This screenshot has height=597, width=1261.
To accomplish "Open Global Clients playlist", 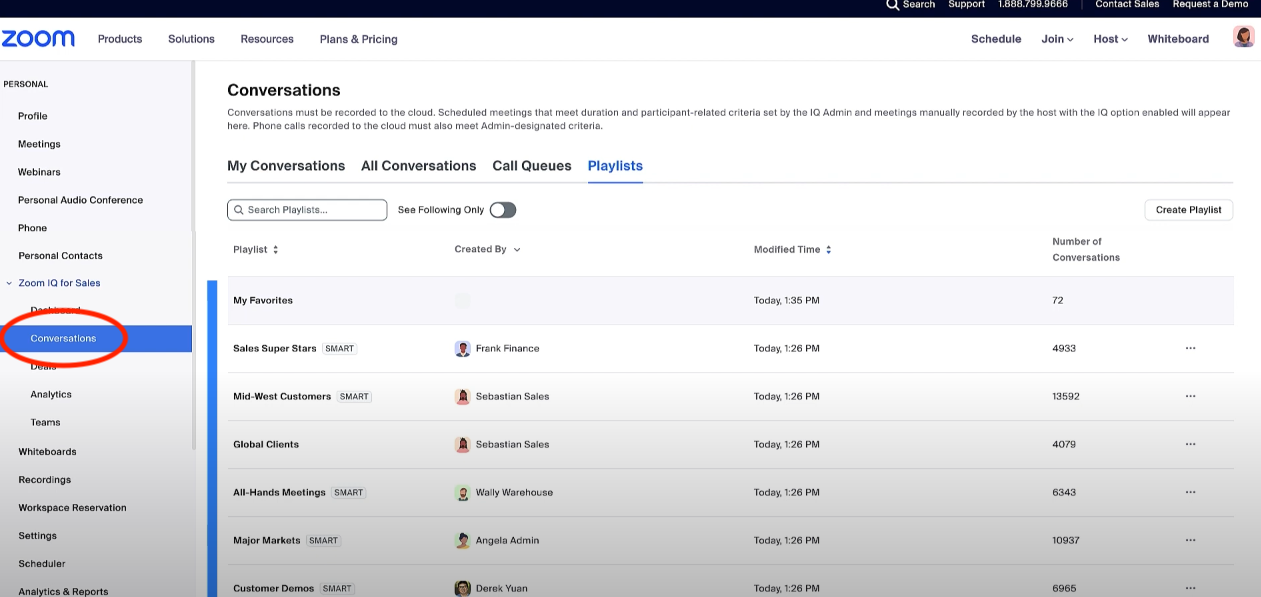I will pos(266,444).
